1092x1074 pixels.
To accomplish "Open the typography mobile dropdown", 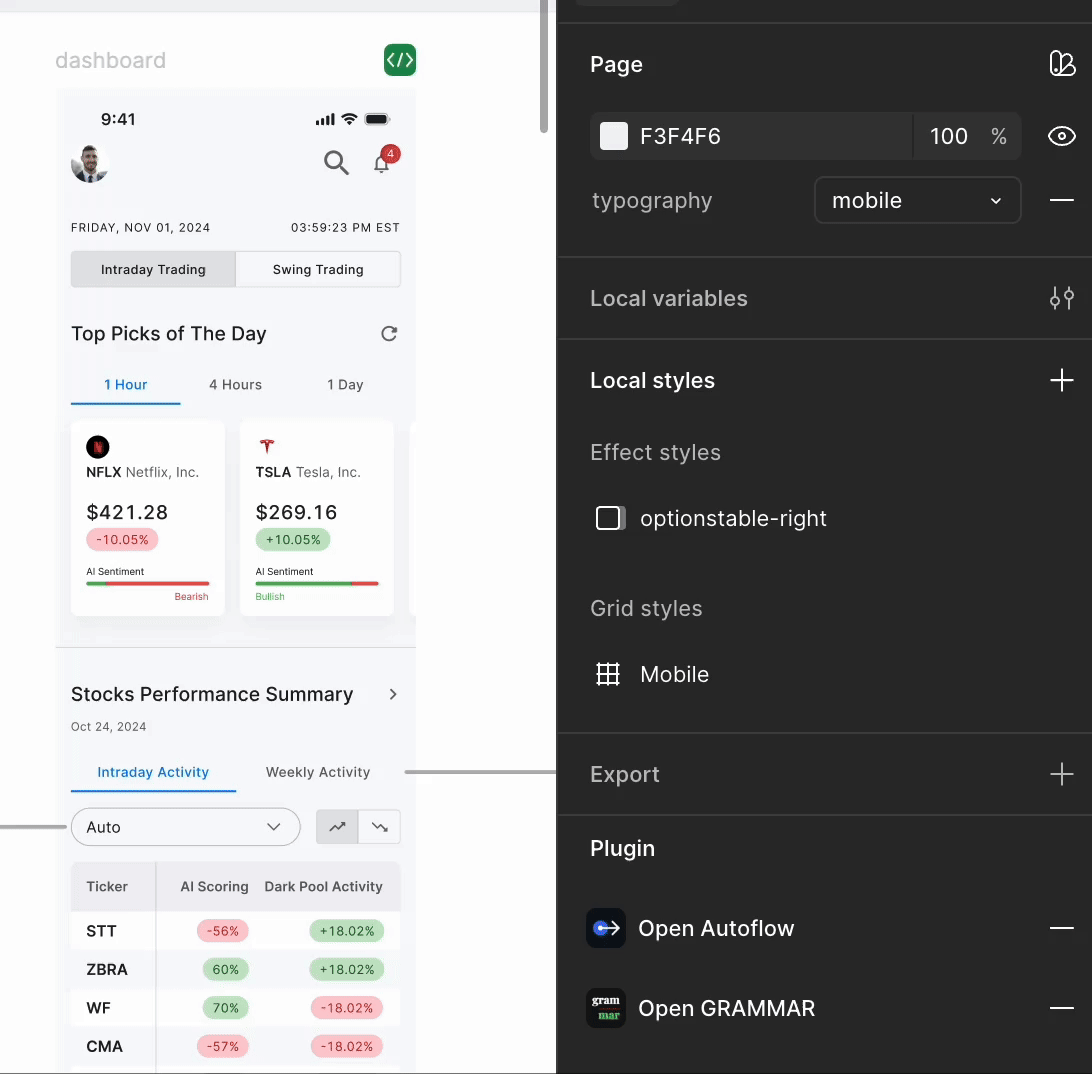I will point(917,201).
